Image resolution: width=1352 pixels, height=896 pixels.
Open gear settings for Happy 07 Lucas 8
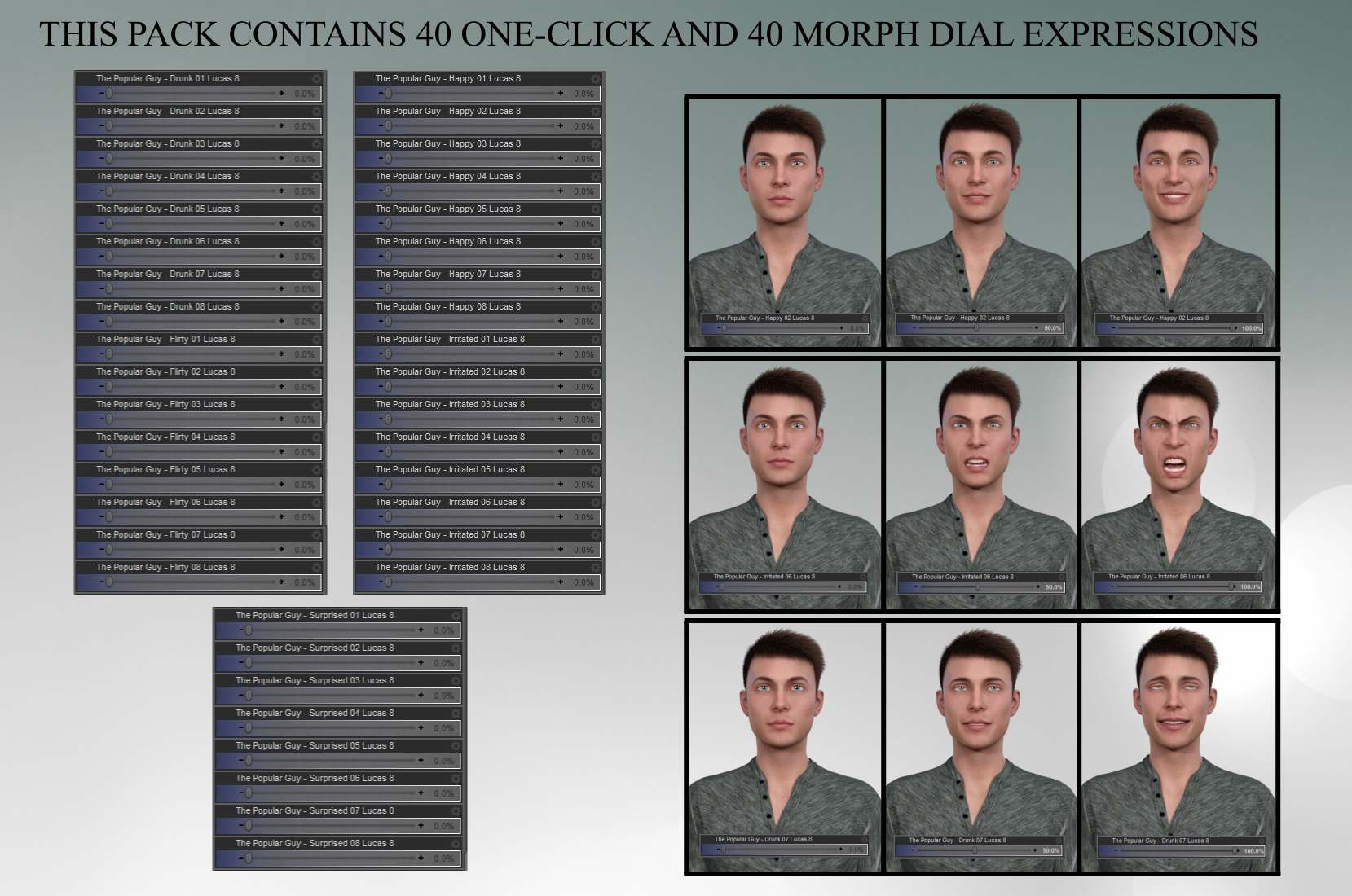[596, 275]
